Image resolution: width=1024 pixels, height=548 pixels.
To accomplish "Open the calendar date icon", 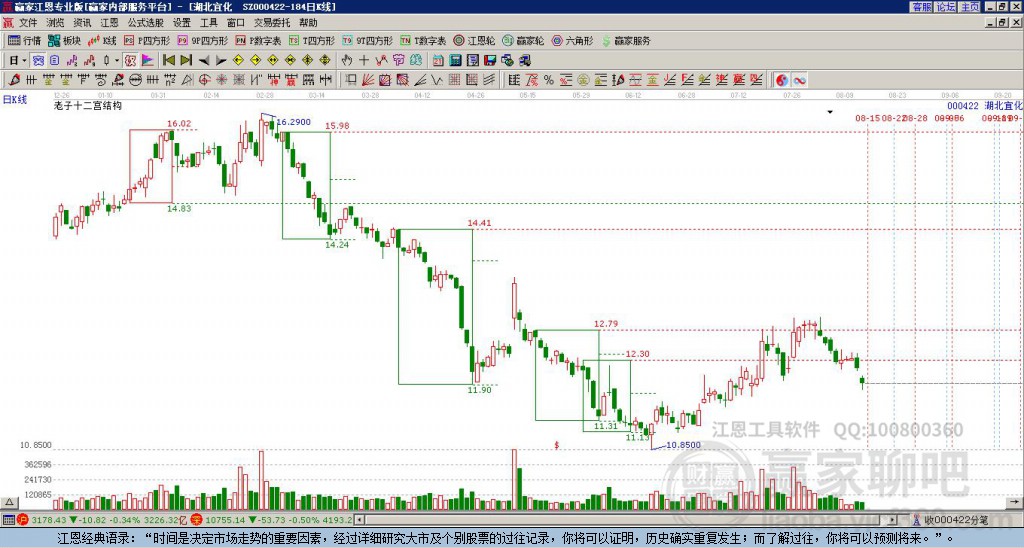I will pos(438,61).
